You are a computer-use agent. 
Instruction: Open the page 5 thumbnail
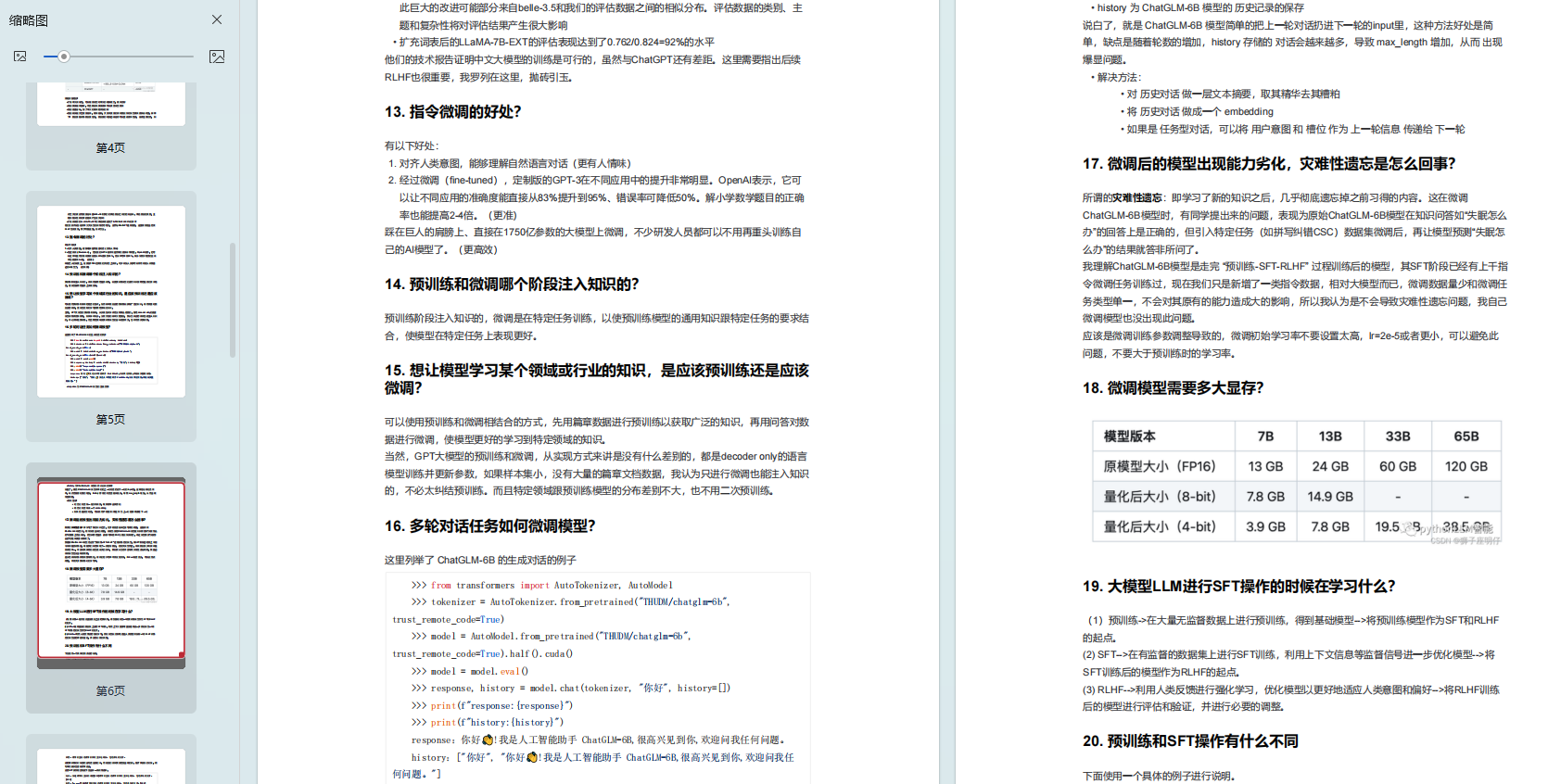pyautogui.click(x=111, y=301)
